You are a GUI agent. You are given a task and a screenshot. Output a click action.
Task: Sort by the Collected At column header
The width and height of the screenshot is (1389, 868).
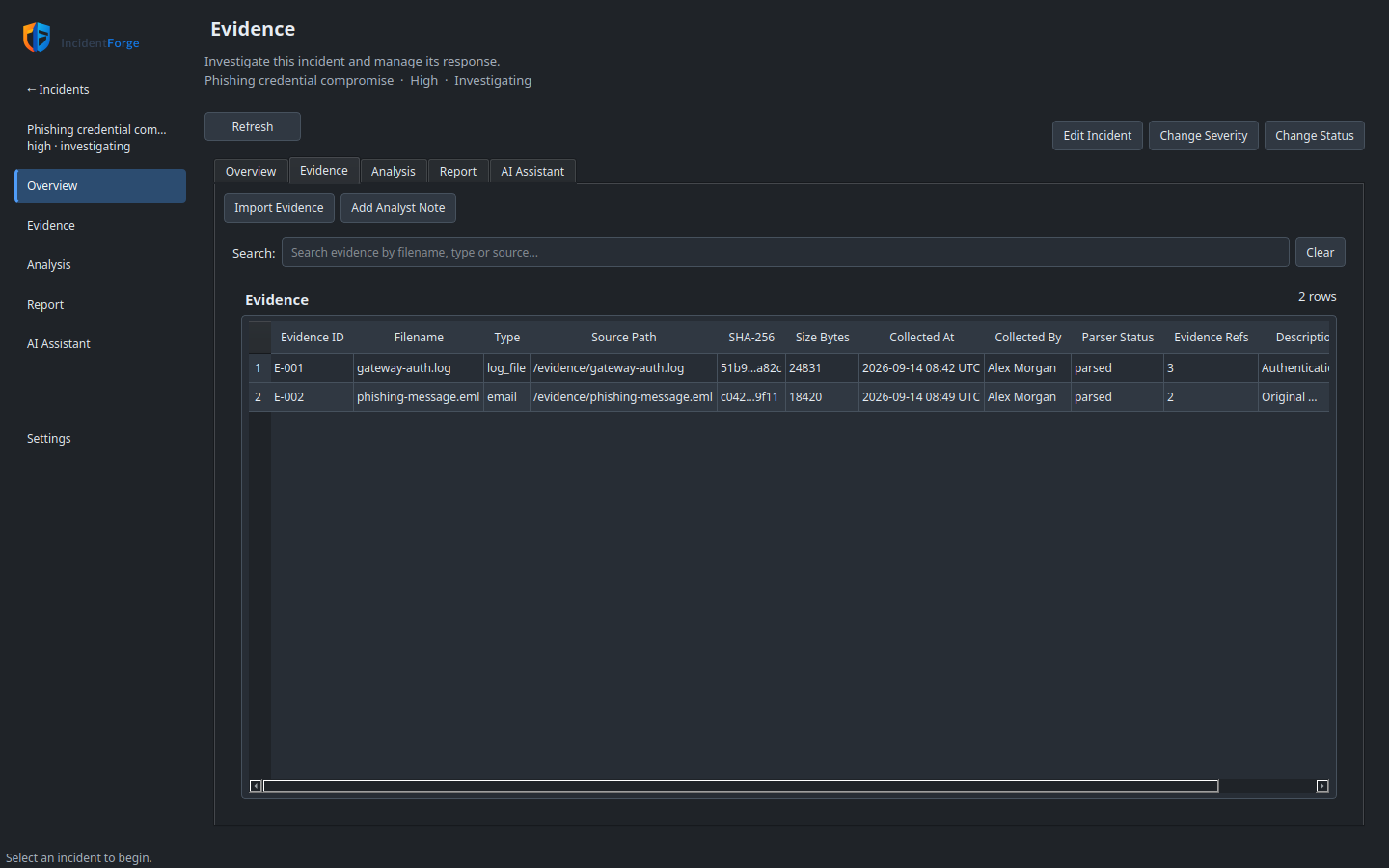pos(921,337)
